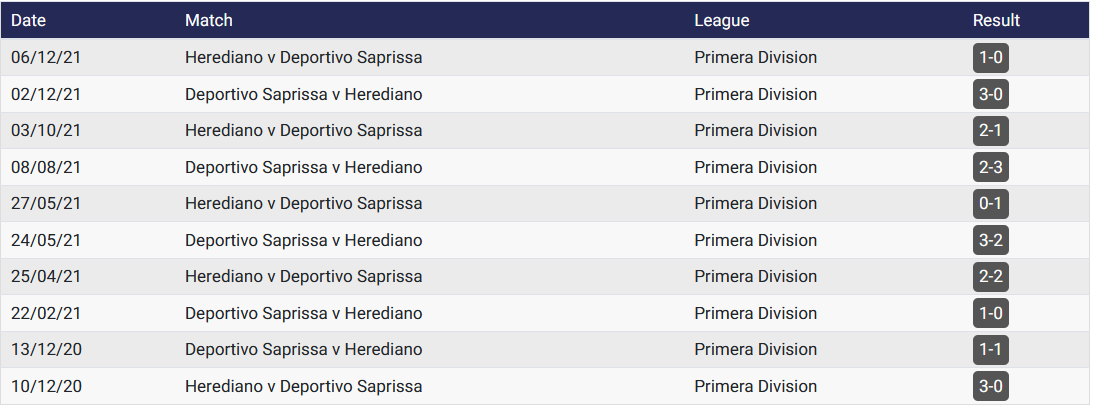Click the 0-1 result badge for 27/05/21

click(990, 204)
